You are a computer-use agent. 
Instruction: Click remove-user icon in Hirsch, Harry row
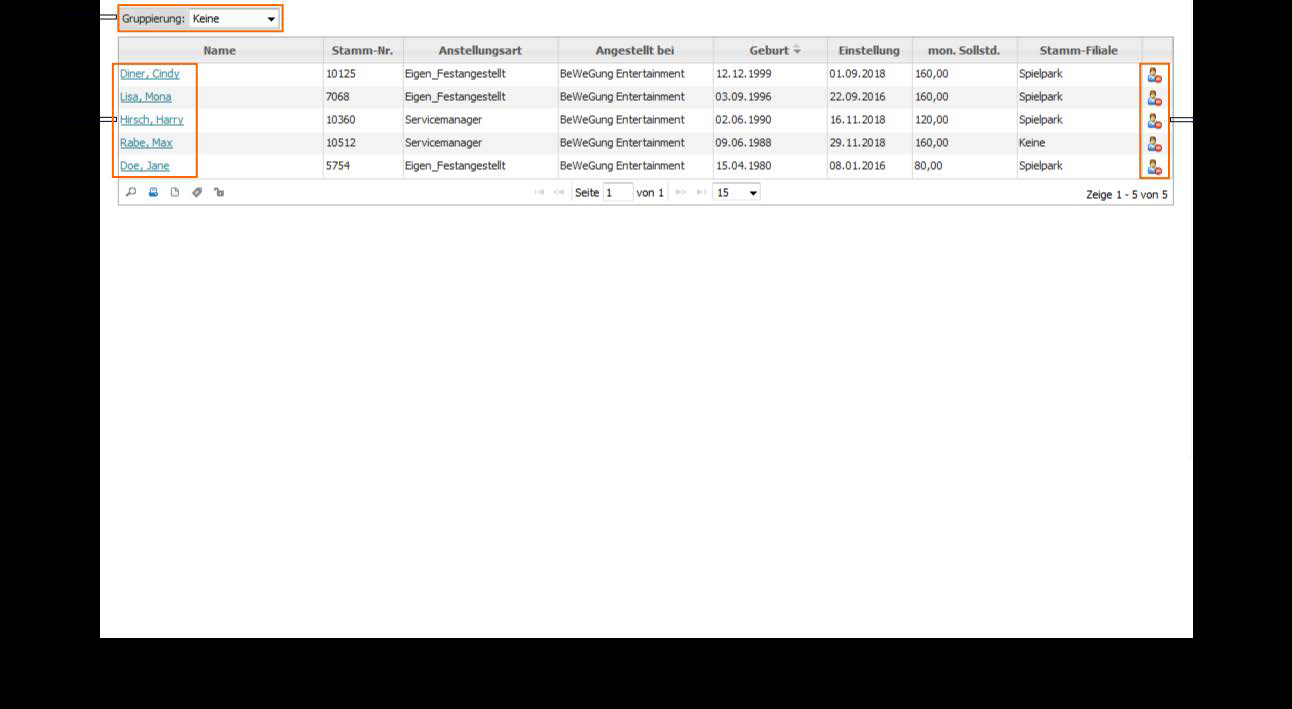(1154, 121)
